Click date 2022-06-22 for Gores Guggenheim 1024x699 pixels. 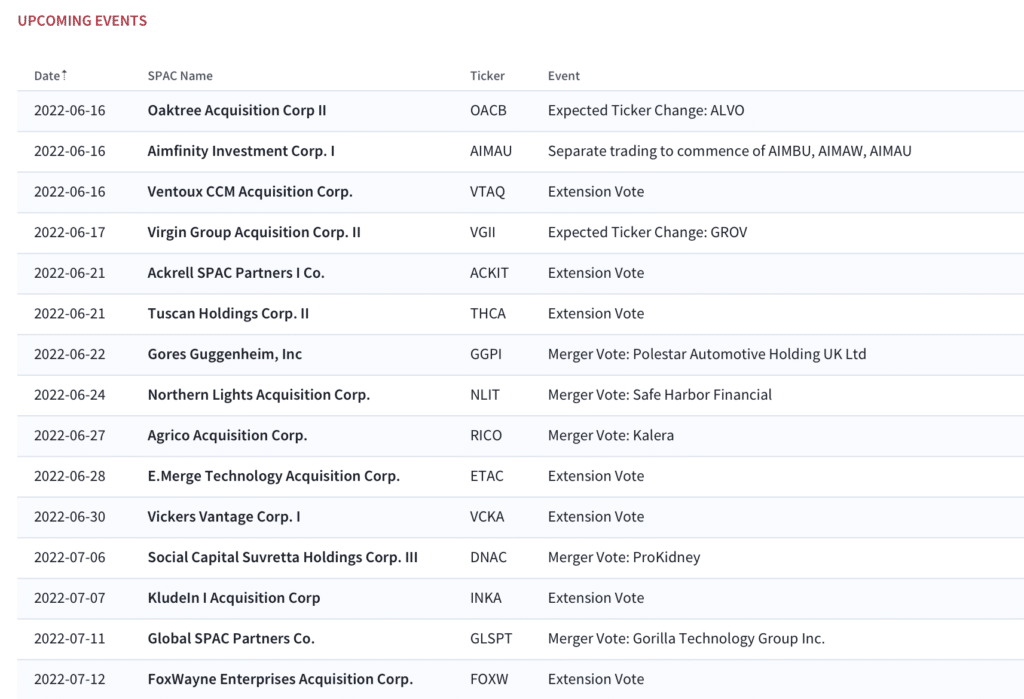(x=69, y=354)
